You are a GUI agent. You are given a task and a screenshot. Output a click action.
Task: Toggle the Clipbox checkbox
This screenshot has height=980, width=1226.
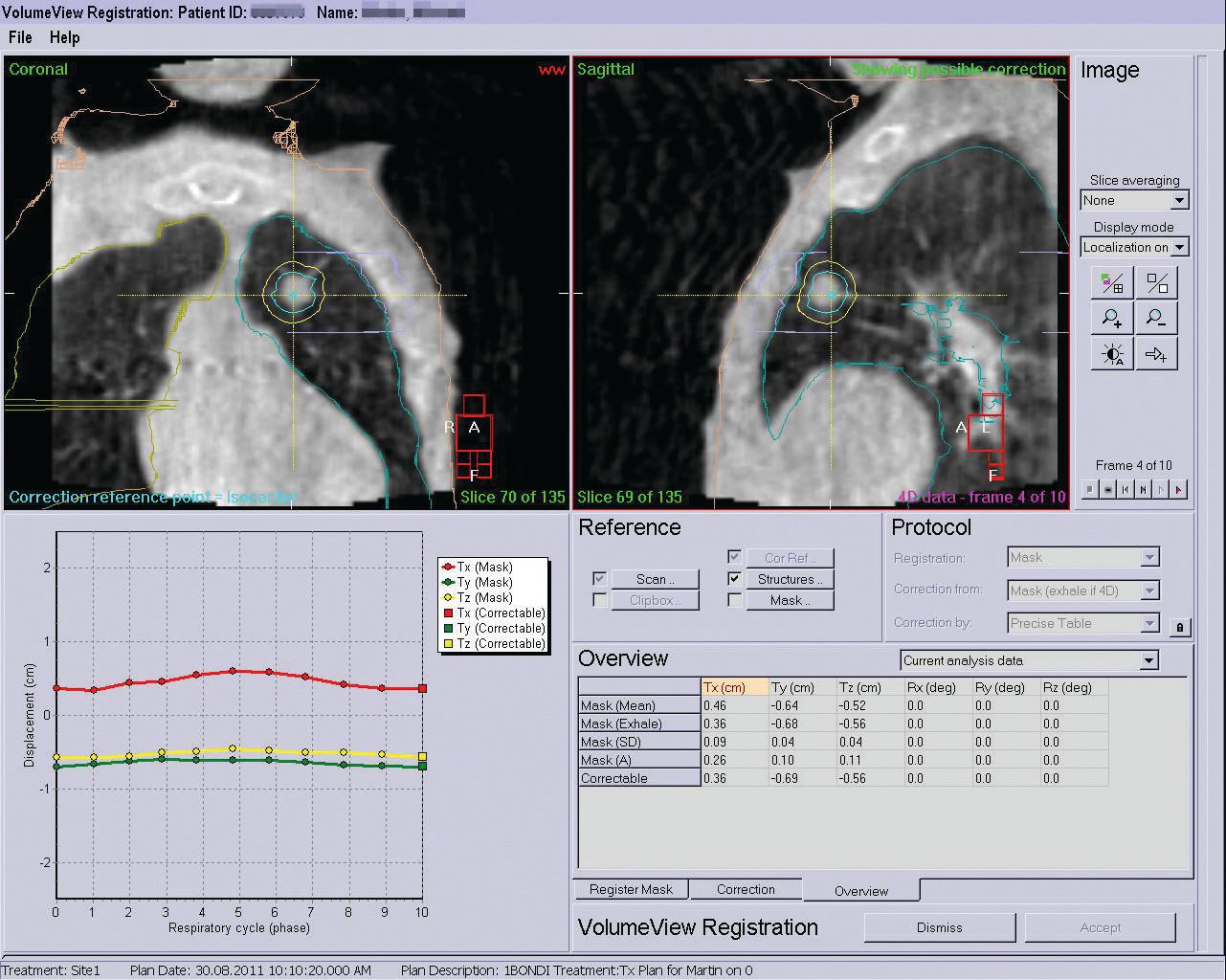click(599, 600)
